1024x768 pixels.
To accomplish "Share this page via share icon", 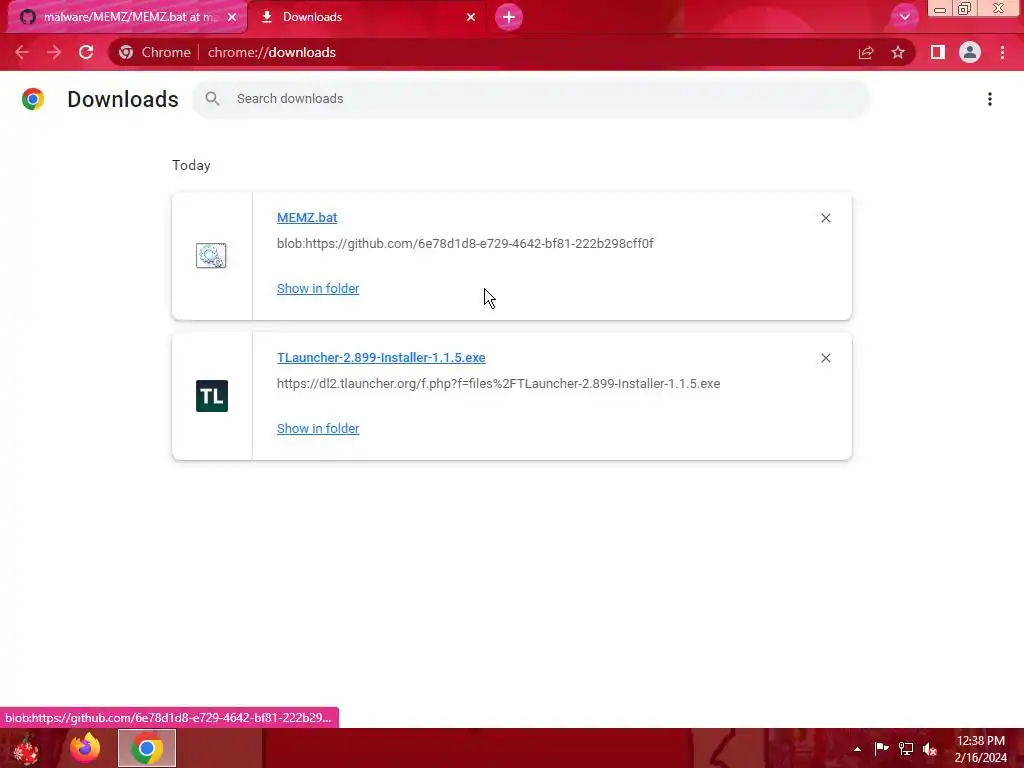I will pos(866,52).
